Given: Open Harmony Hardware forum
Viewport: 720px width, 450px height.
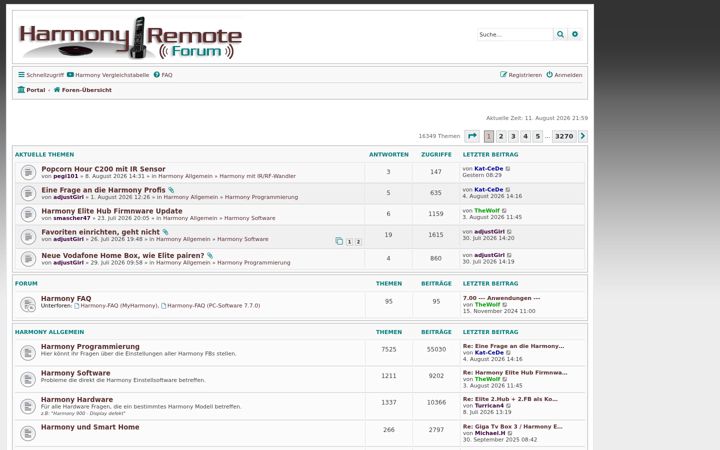Looking at the screenshot, I should (77, 400).
